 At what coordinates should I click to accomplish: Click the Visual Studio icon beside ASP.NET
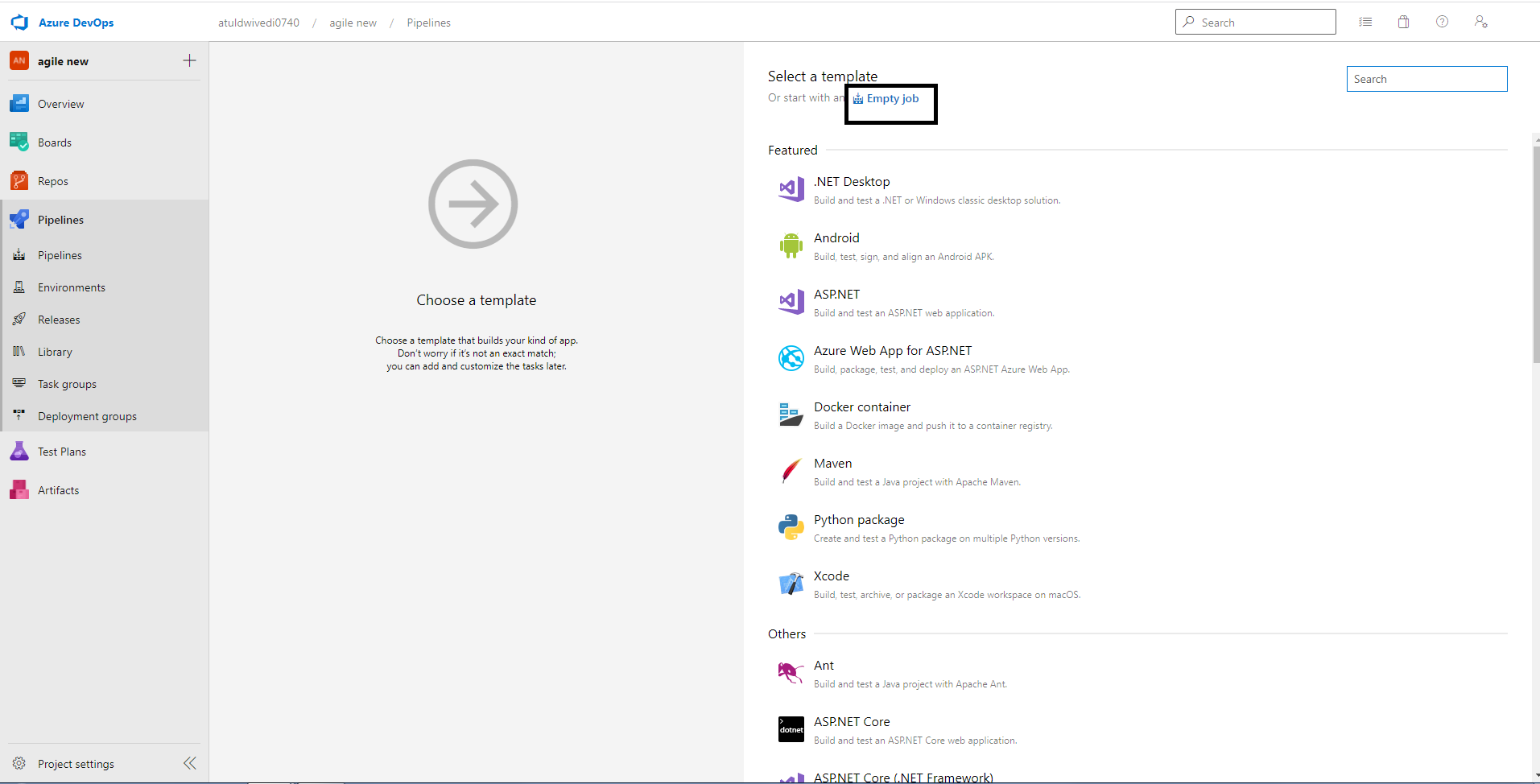pyautogui.click(x=791, y=302)
